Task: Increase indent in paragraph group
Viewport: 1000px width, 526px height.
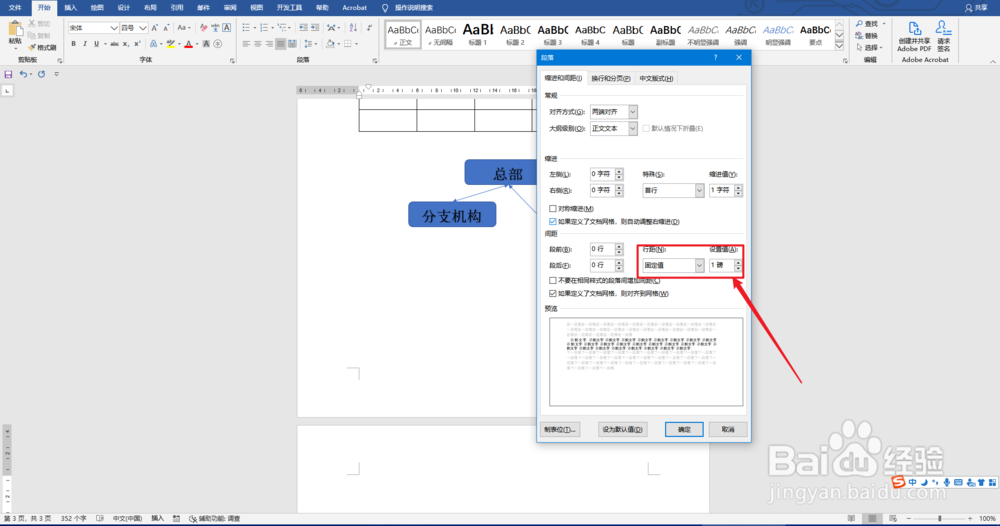Action: tap(315, 28)
